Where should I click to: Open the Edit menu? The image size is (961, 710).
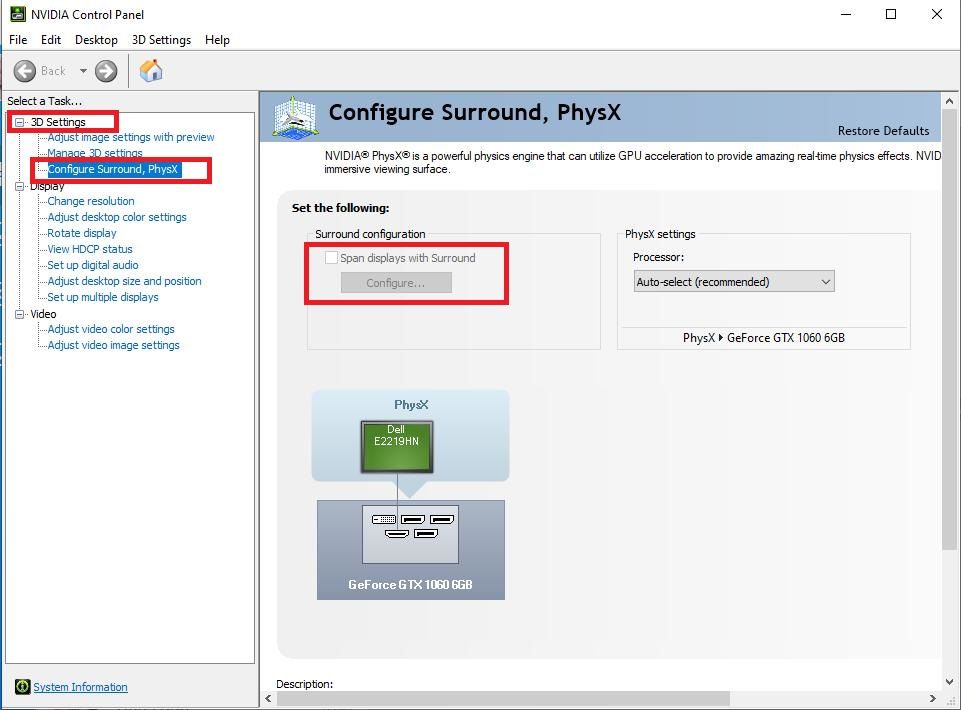coord(51,40)
